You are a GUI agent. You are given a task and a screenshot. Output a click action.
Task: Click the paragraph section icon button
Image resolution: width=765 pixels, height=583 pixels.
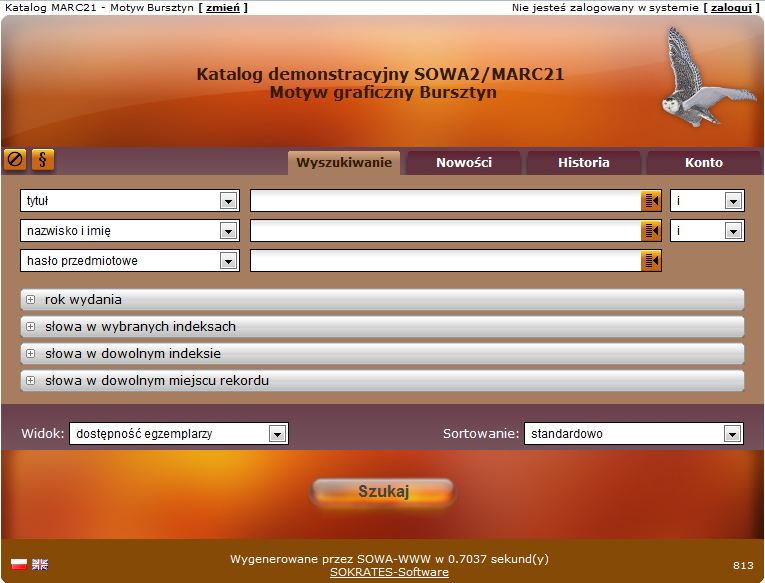click(43, 160)
